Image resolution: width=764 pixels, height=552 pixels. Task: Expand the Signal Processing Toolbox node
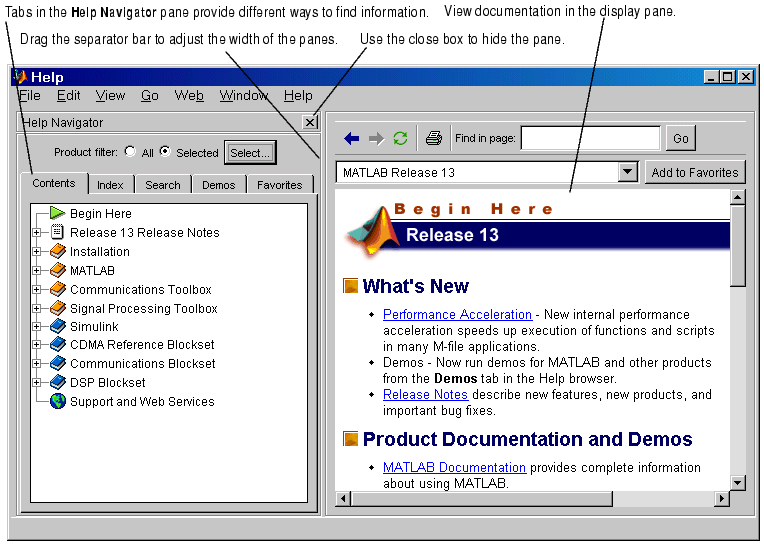coord(37,308)
